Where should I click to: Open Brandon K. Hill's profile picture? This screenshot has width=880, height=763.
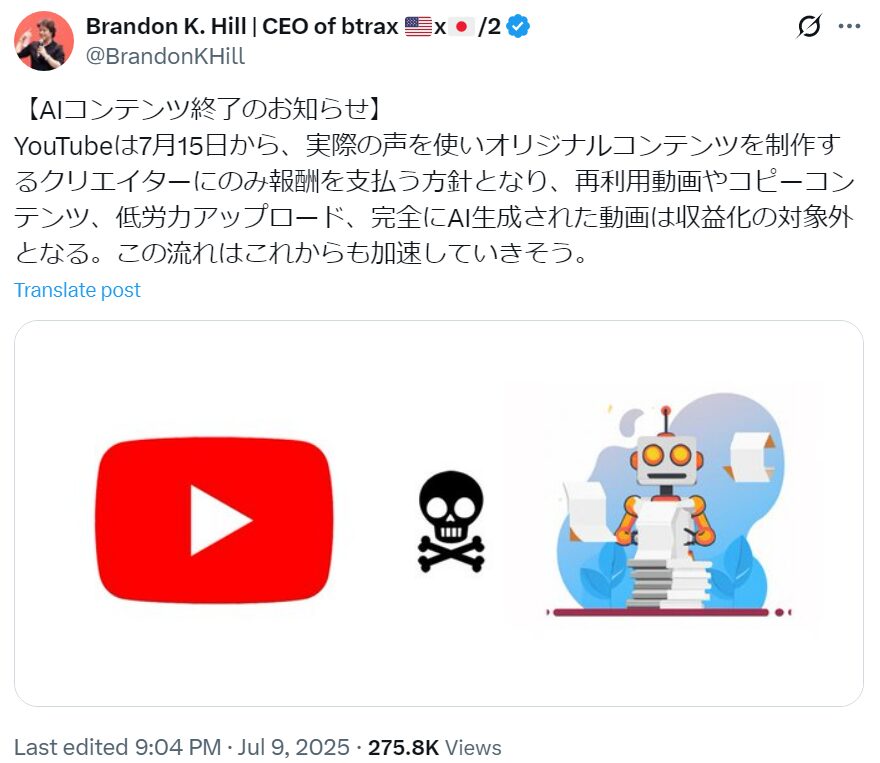pos(44,41)
